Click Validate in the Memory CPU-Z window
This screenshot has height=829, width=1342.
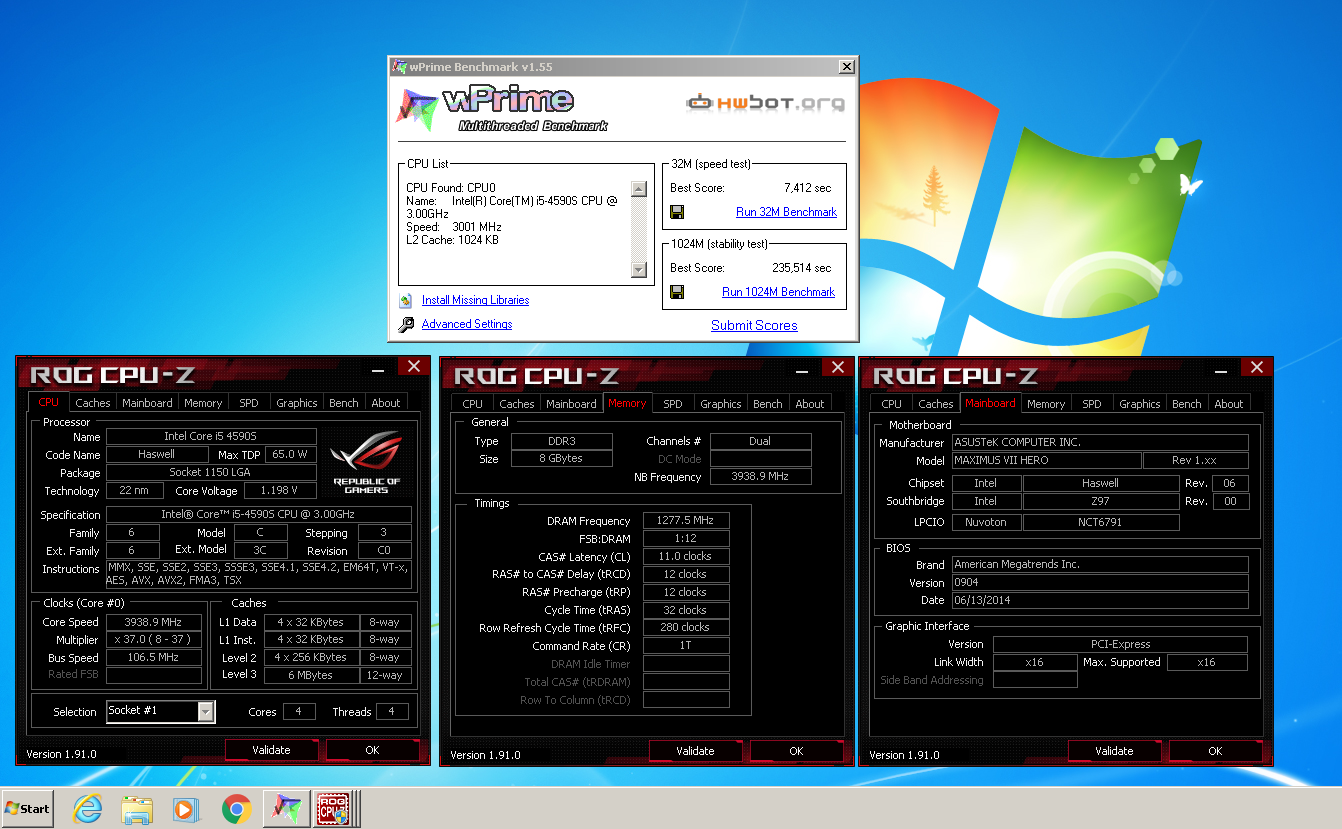click(695, 751)
